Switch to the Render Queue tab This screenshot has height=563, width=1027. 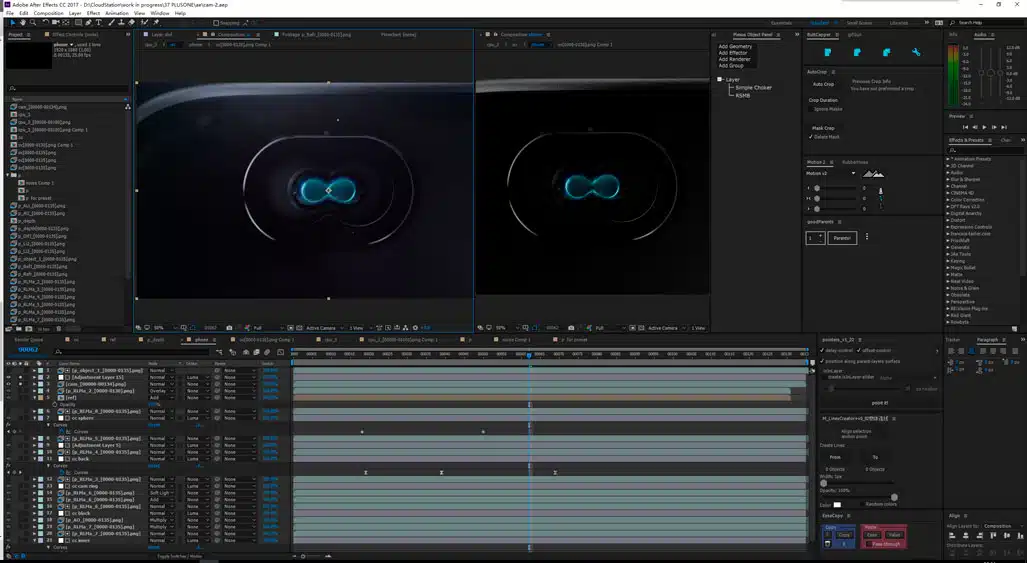[29, 339]
